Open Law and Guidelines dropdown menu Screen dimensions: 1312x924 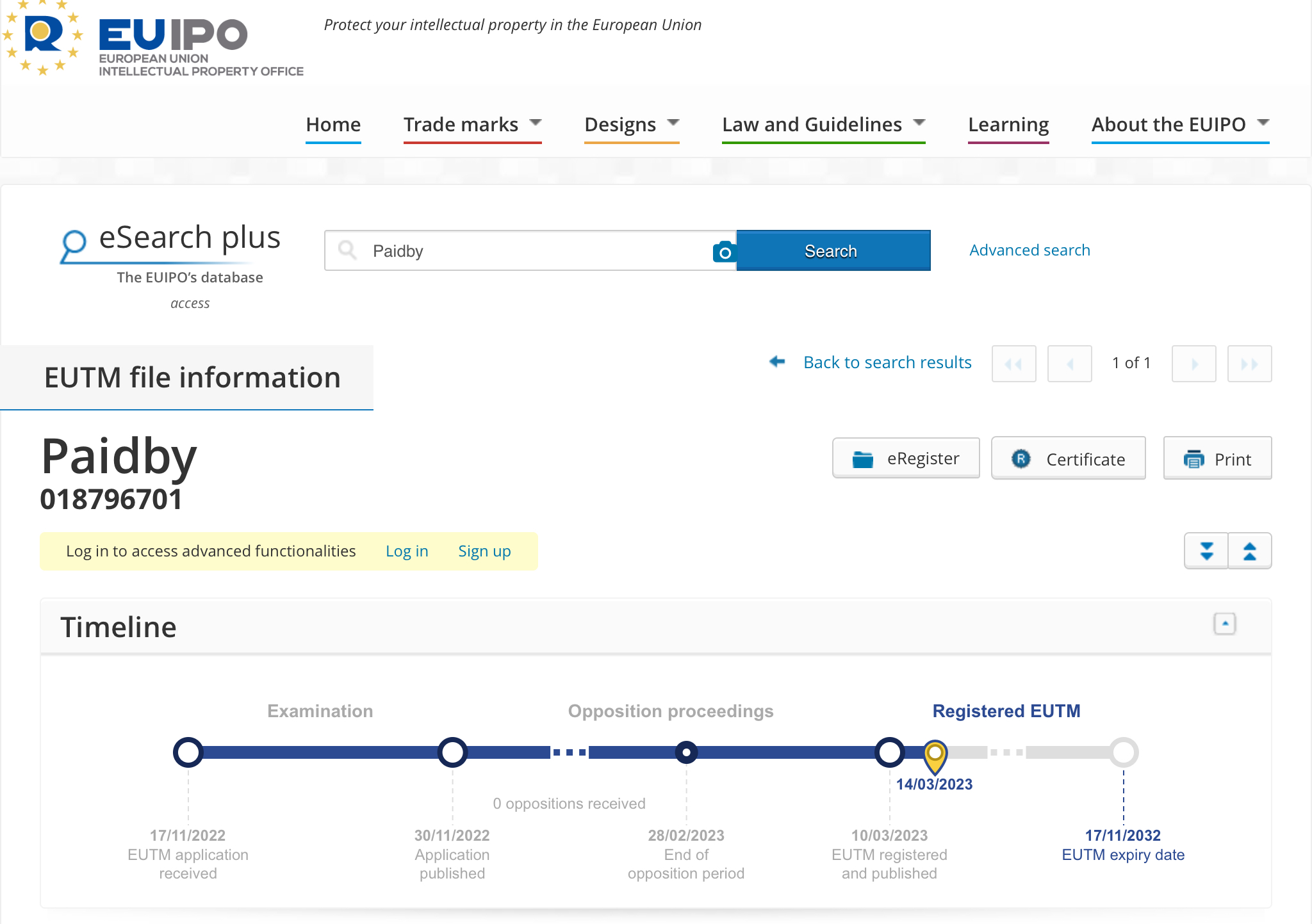pyautogui.click(x=823, y=124)
